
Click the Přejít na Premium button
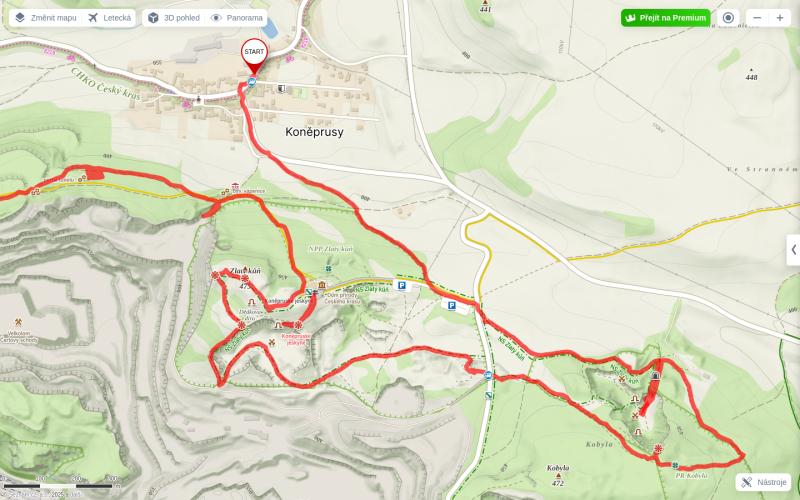pos(665,18)
